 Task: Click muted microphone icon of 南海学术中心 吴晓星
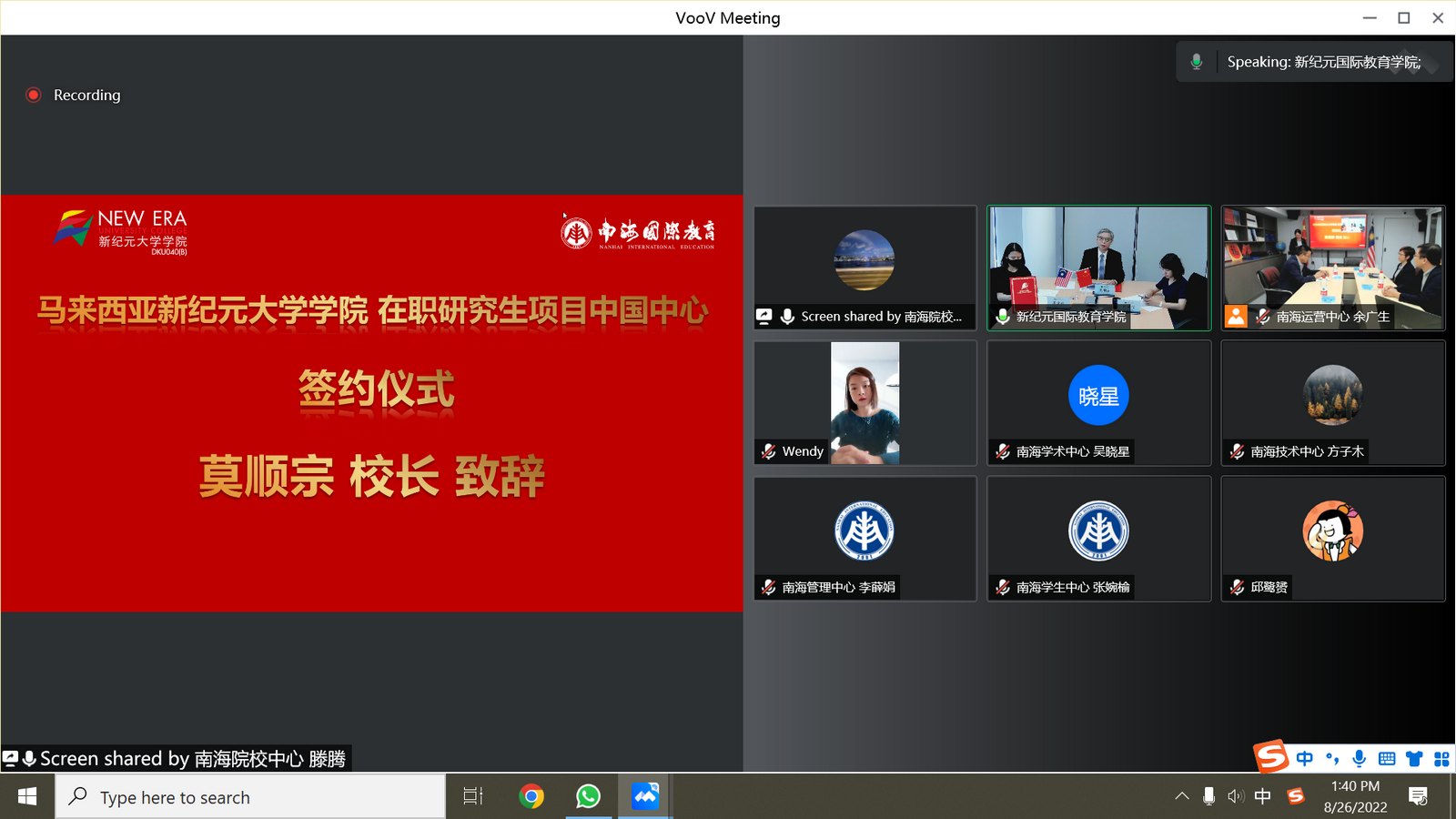click(x=1003, y=451)
